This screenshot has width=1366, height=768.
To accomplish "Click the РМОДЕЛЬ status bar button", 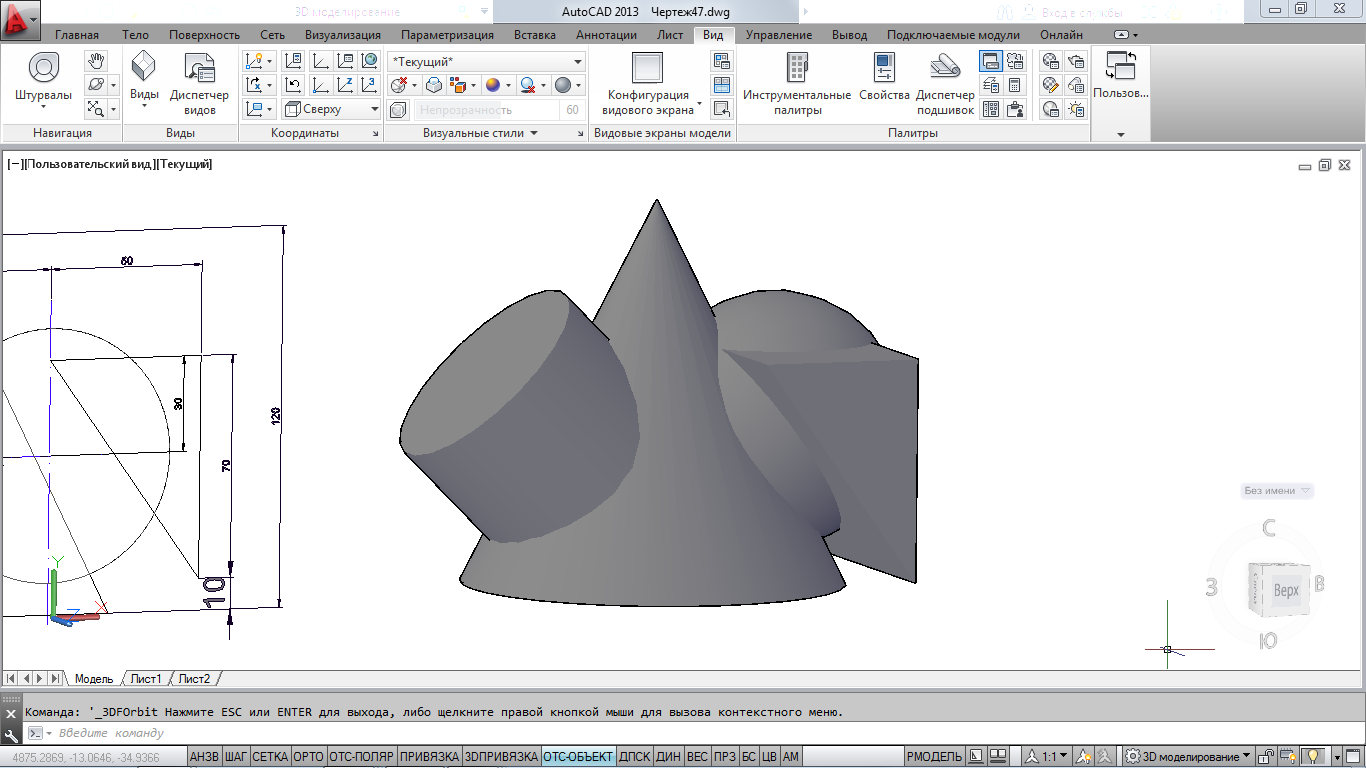I will [934, 757].
